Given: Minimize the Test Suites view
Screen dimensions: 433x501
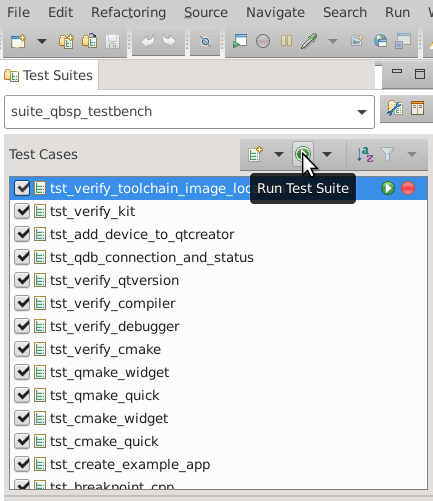Looking at the screenshot, I should coord(397,71).
